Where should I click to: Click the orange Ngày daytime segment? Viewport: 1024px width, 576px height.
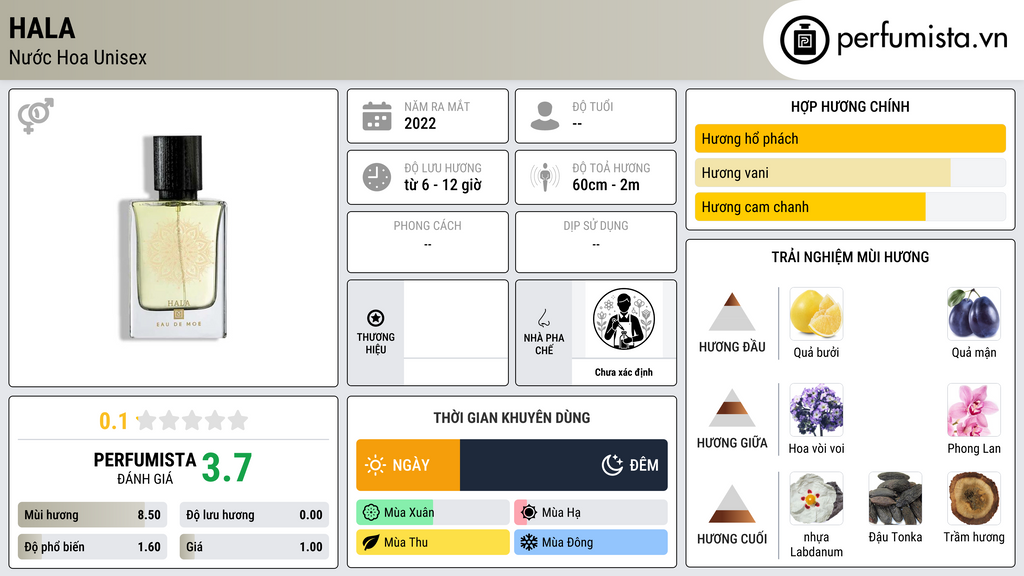(408, 465)
